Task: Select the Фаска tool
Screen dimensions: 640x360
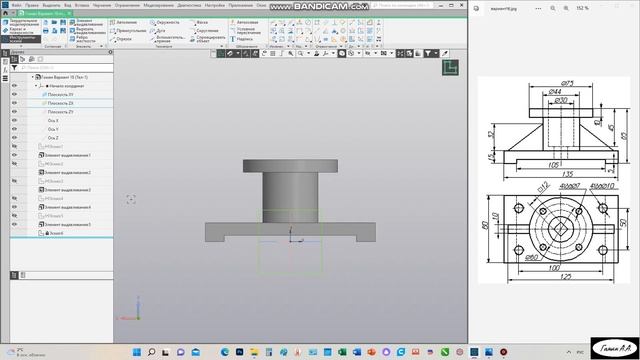Action: click(199, 22)
